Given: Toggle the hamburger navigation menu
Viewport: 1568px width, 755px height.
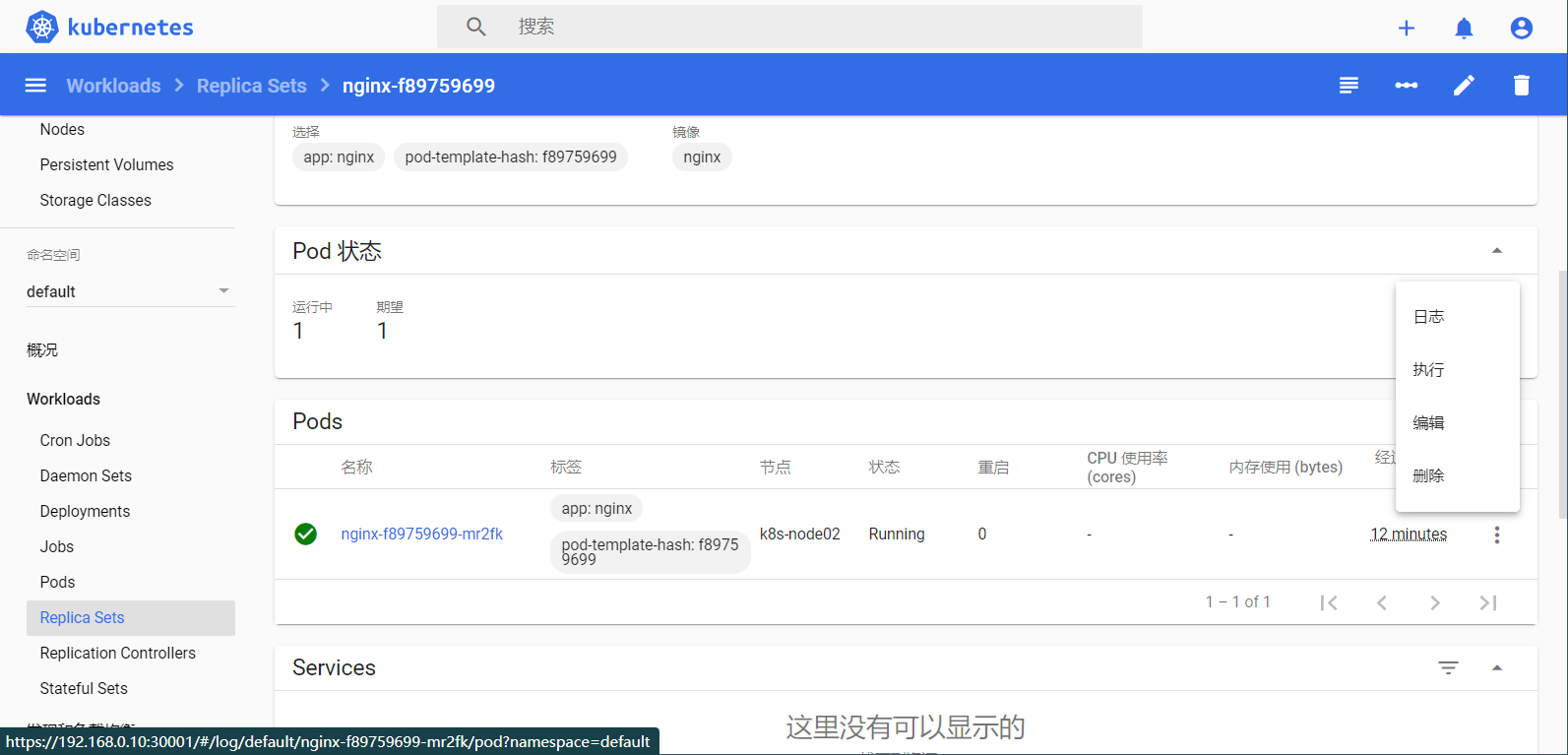Looking at the screenshot, I should click(x=35, y=86).
